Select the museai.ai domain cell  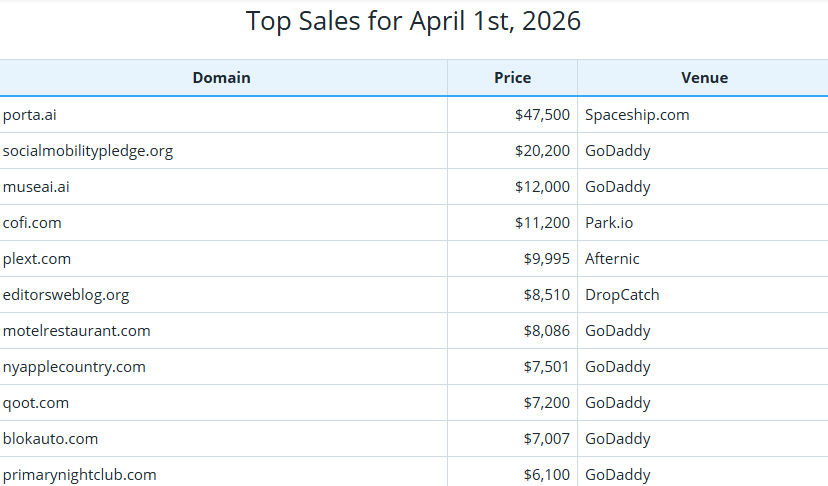[223, 186]
